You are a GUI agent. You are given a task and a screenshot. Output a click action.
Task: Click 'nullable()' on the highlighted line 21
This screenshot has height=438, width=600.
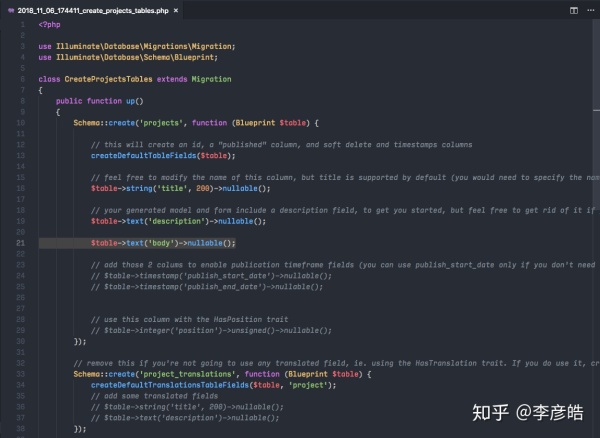tap(209, 243)
